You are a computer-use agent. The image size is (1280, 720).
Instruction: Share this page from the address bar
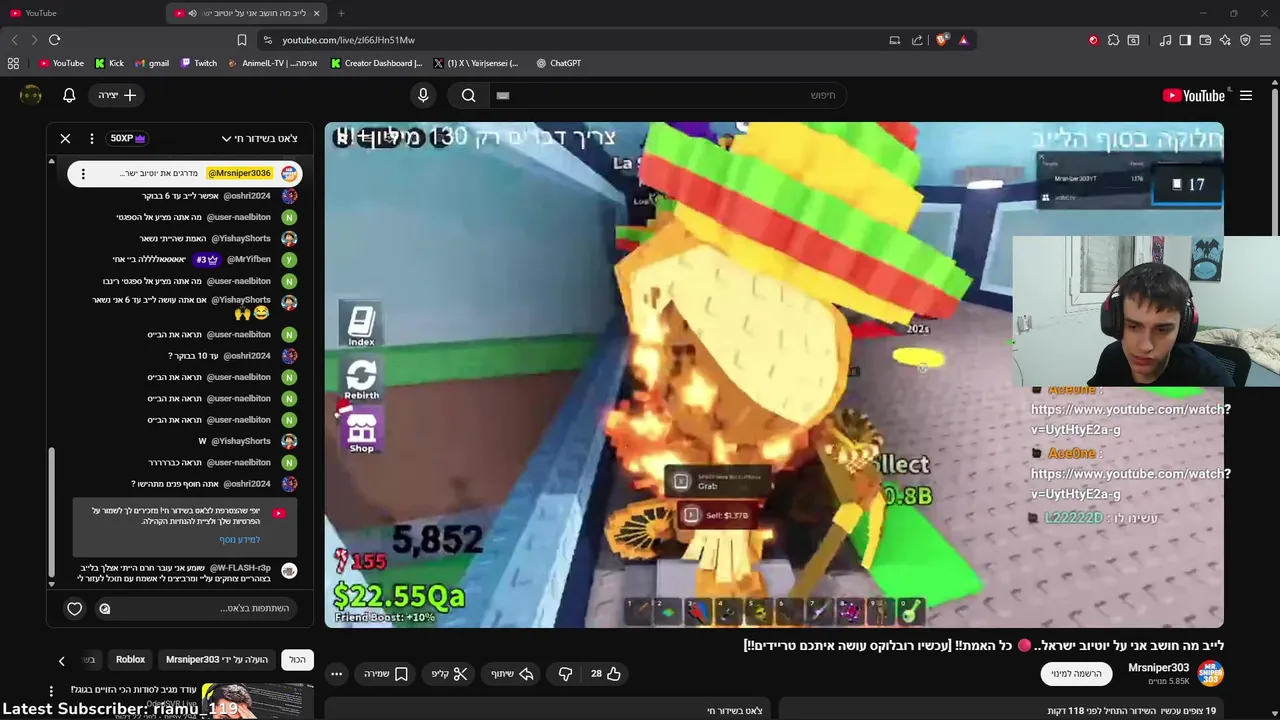point(917,40)
